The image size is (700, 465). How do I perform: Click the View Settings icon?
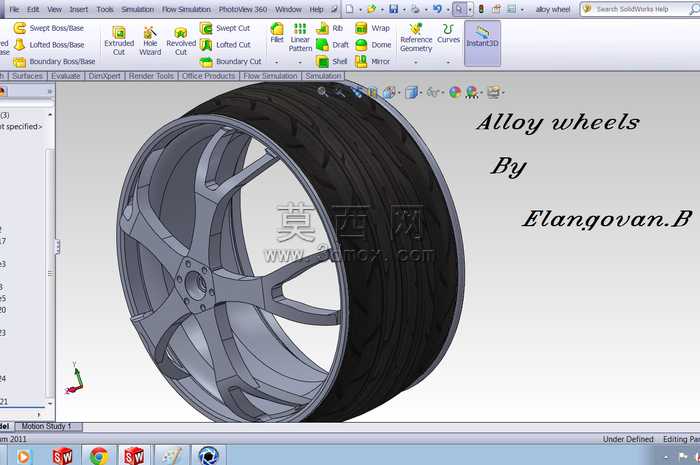[493, 92]
